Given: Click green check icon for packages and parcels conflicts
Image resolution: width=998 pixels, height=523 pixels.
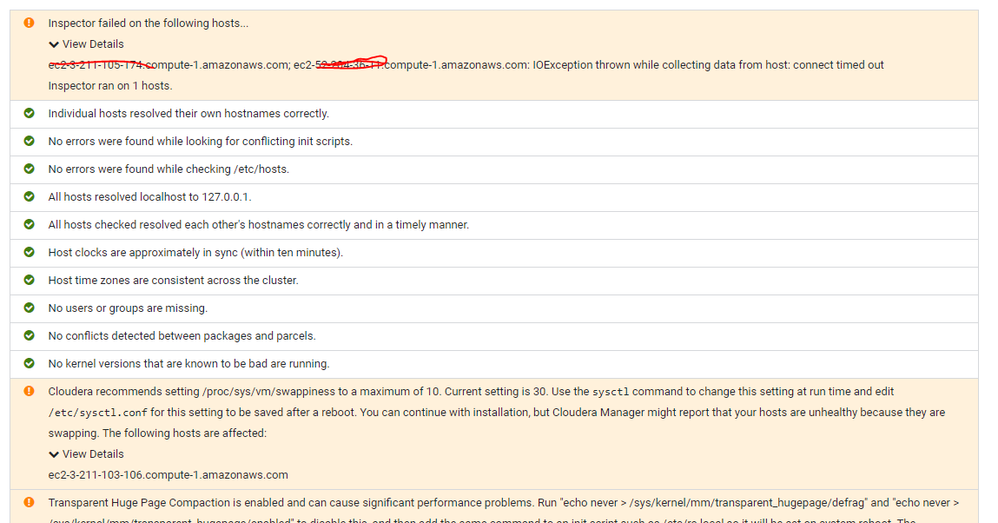Looking at the screenshot, I should [29, 335].
